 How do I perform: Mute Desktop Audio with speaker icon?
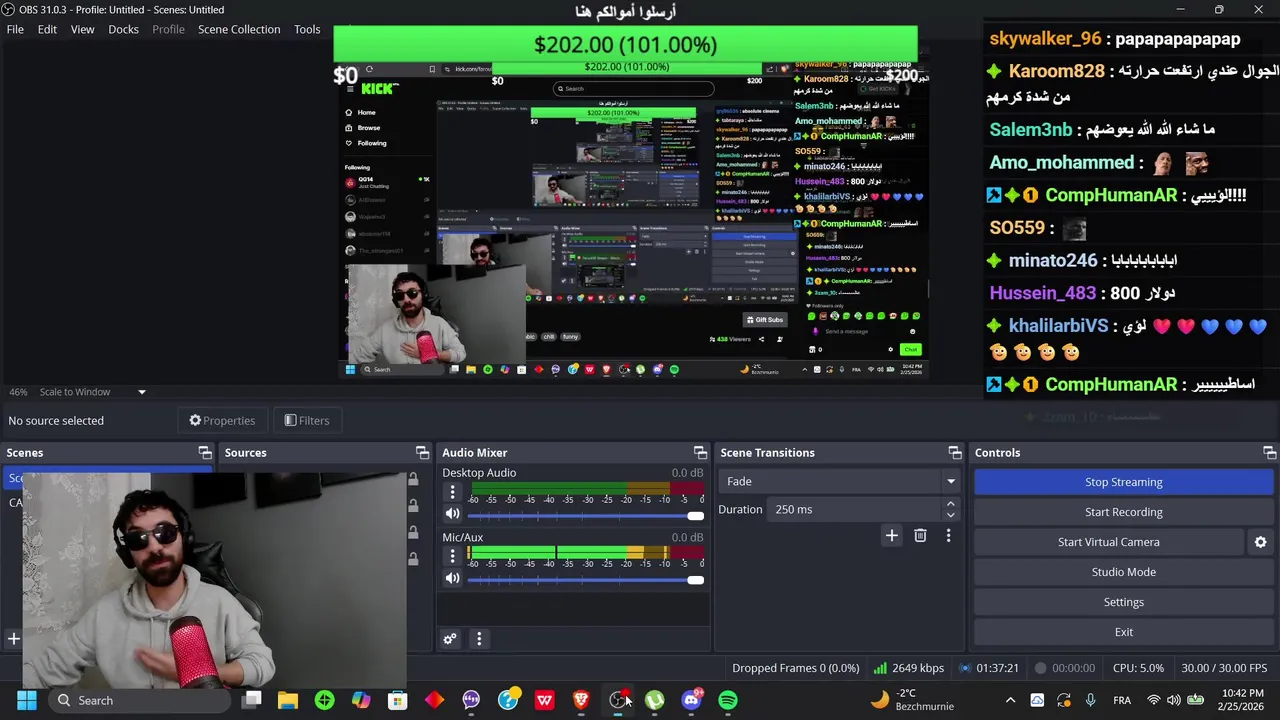coord(452,514)
